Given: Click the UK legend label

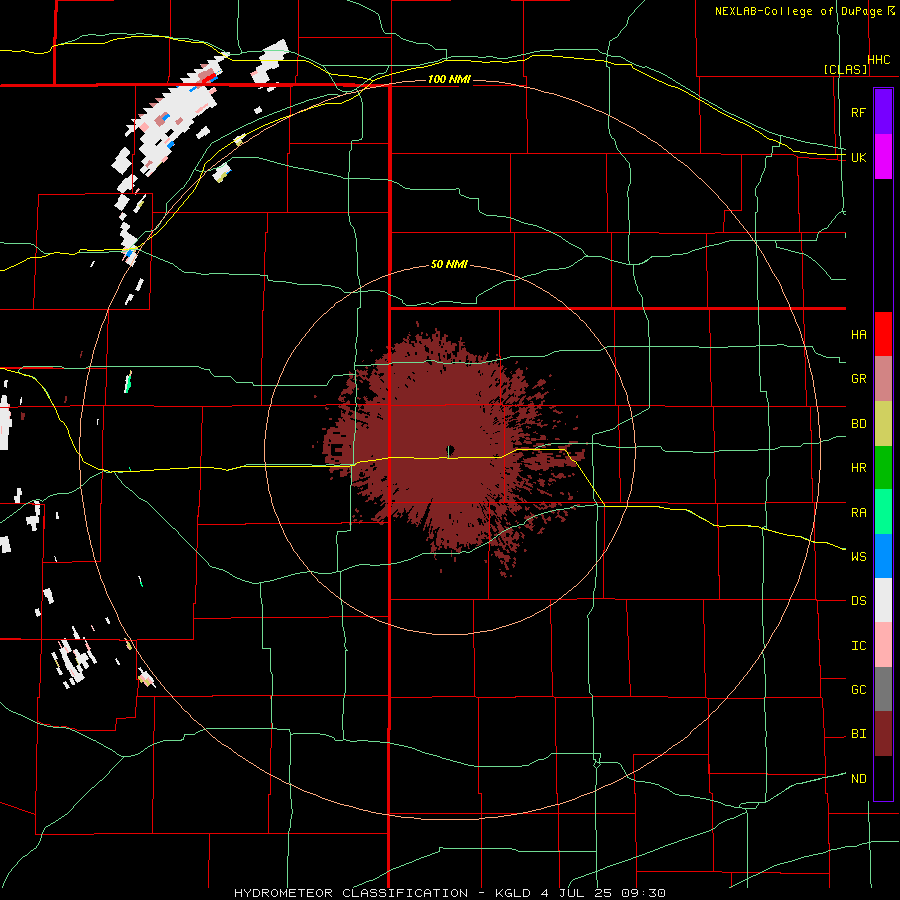Looking at the screenshot, I should pyautogui.click(x=858, y=157).
